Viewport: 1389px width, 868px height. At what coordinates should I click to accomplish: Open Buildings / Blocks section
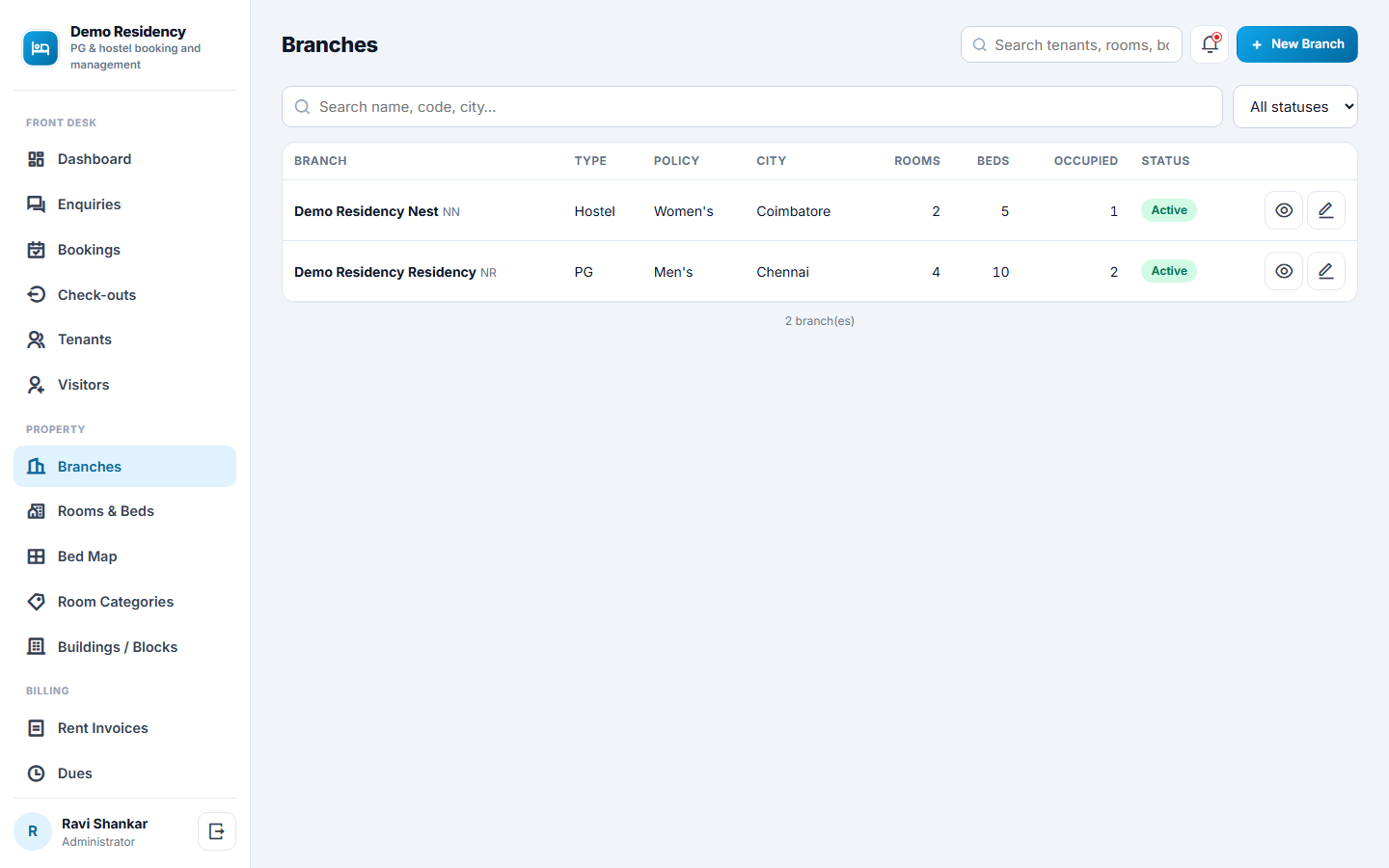(124, 647)
